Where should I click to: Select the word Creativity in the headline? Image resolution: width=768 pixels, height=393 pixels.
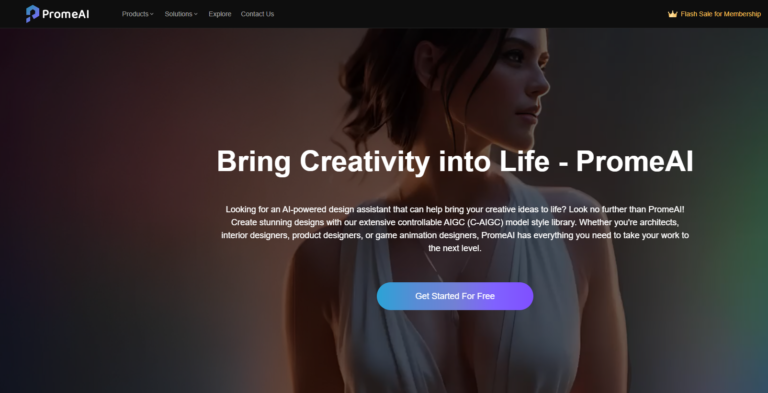coord(364,161)
